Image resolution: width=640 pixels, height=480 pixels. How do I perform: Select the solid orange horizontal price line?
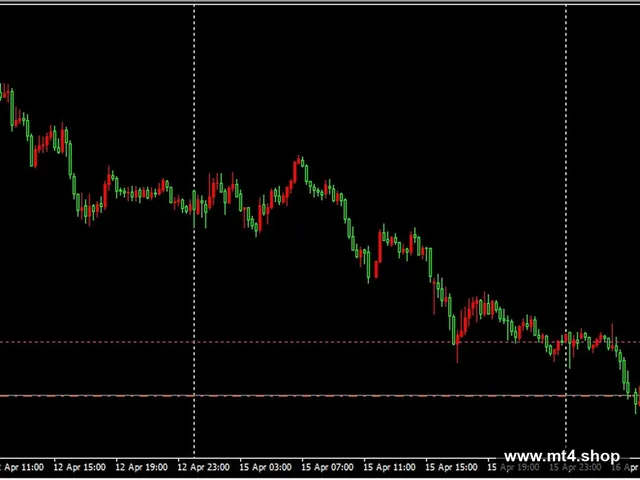coord(320,396)
